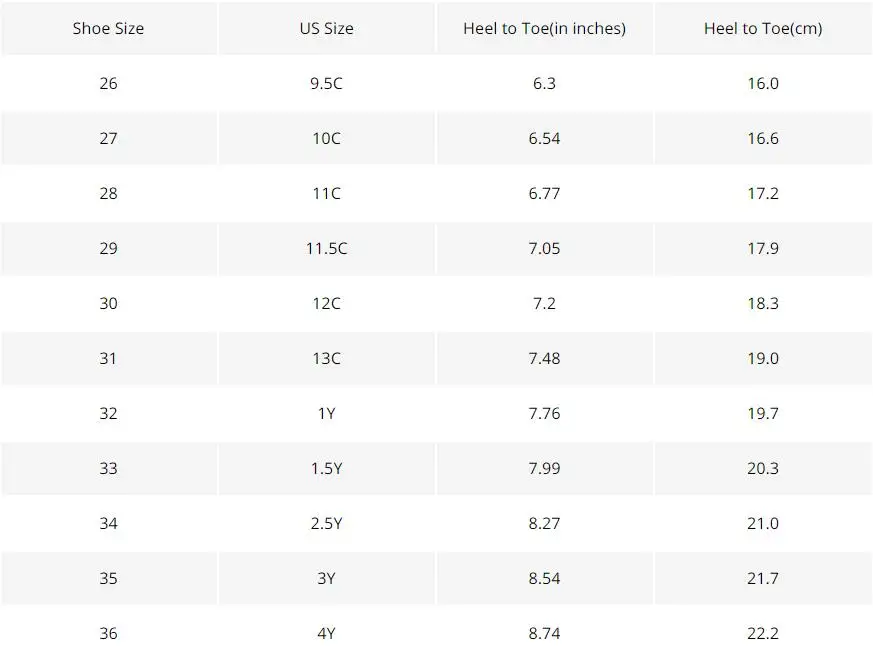Screen dimensions: 873x668
Task: Select the 22.2 cm value
Action: point(763,633)
